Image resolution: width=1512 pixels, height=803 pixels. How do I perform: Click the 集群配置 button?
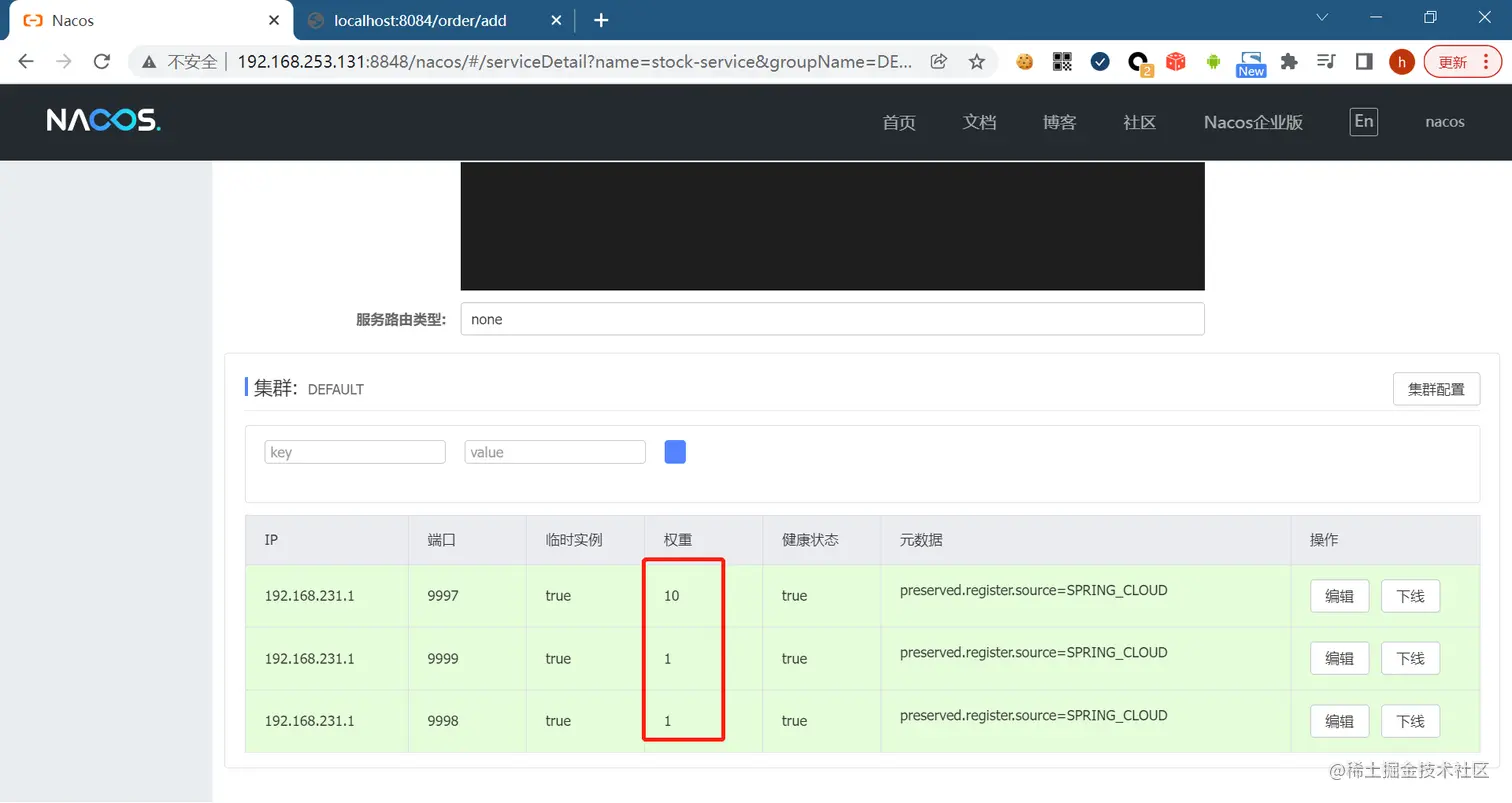pyautogui.click(x=1436, y=389)
